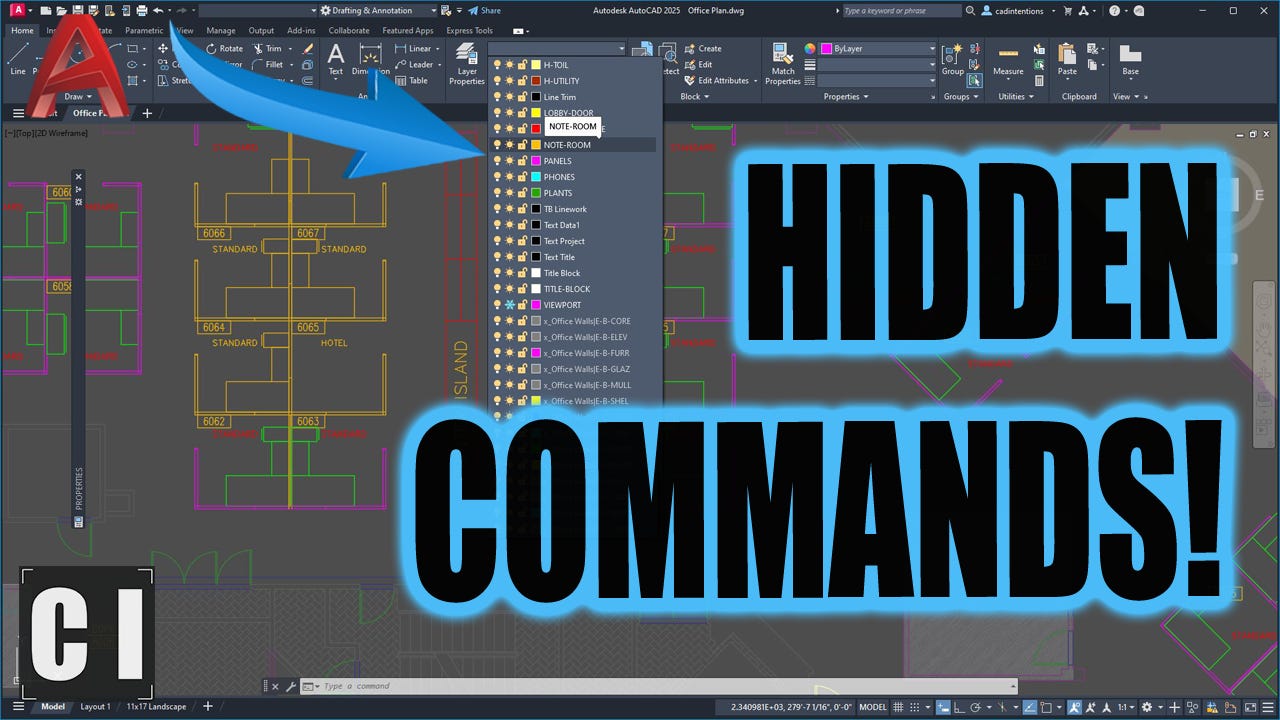Click Edit Attributes in Block panel
Screen dimensions: 1280x720
(x=717, y=81)
